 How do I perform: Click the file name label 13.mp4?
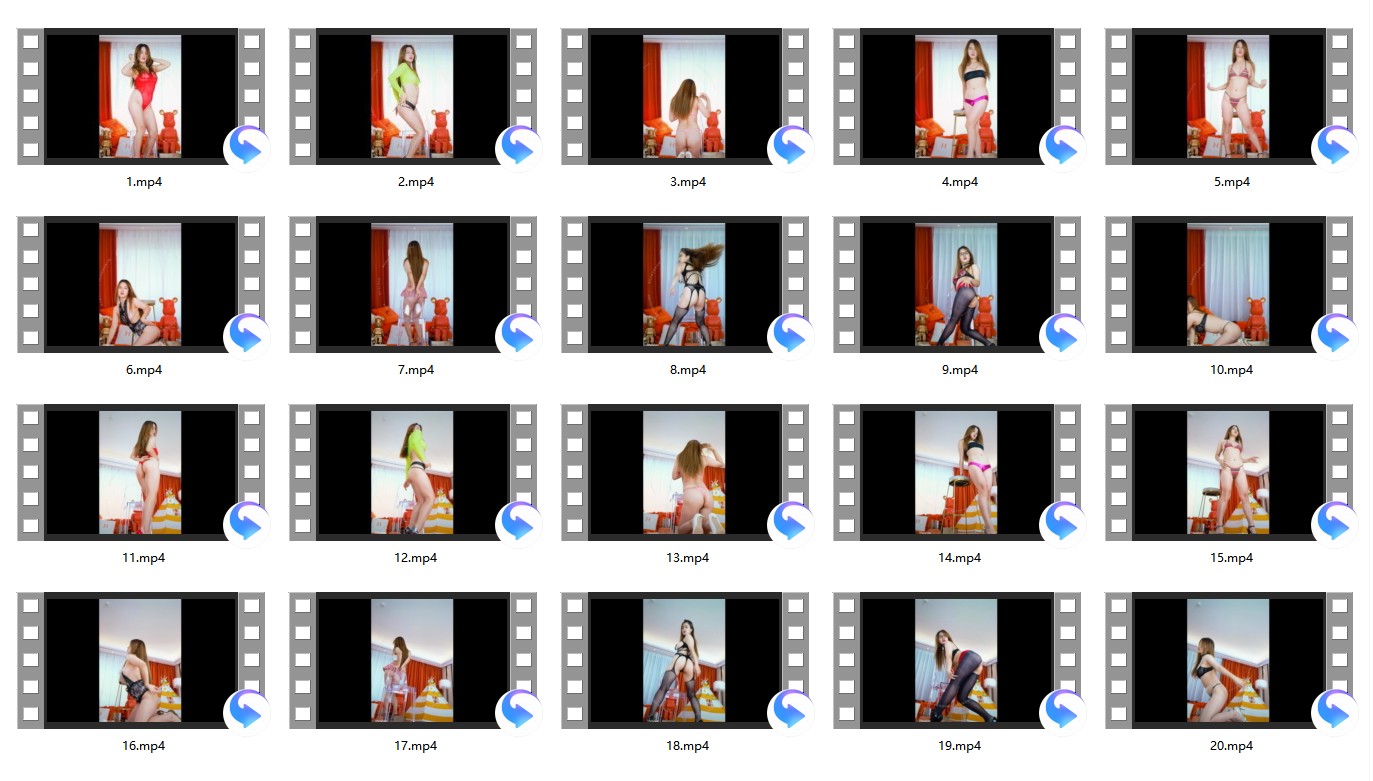(x=688, y=558)
